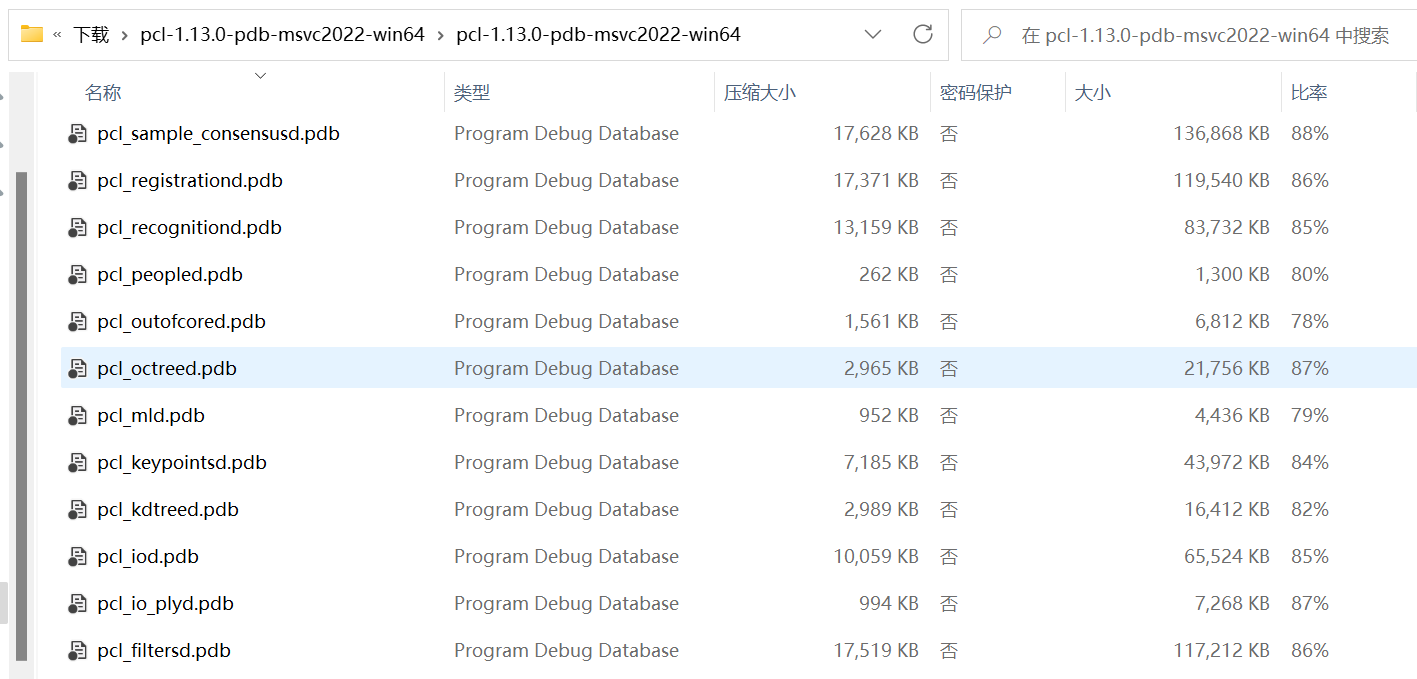Screen dimensions: 1417x679
Task: Click the 17,628 KB compressed size cell
Action: click(x=876, y=134)
